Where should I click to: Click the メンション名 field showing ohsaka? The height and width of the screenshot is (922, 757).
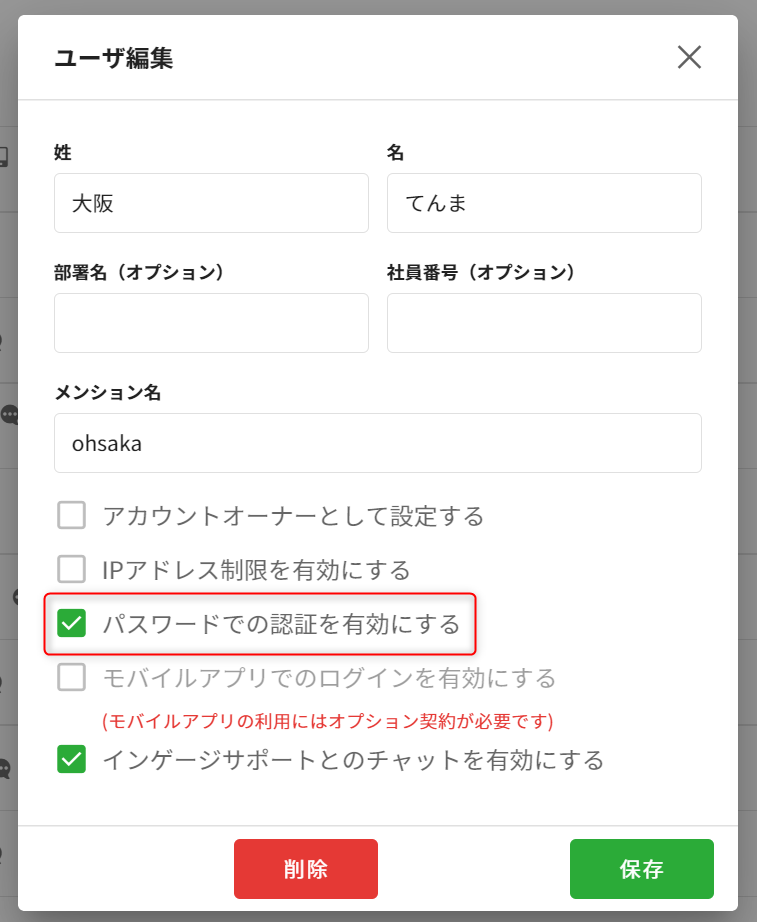tap(377, 443)
